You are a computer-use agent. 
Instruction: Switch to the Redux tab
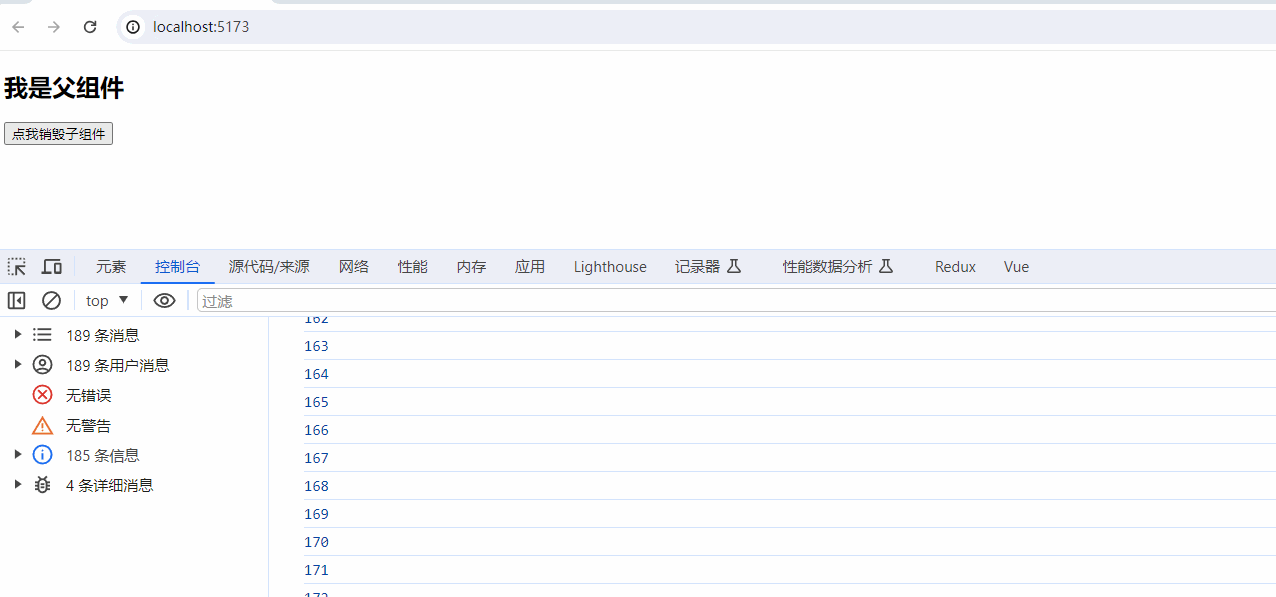955,267
